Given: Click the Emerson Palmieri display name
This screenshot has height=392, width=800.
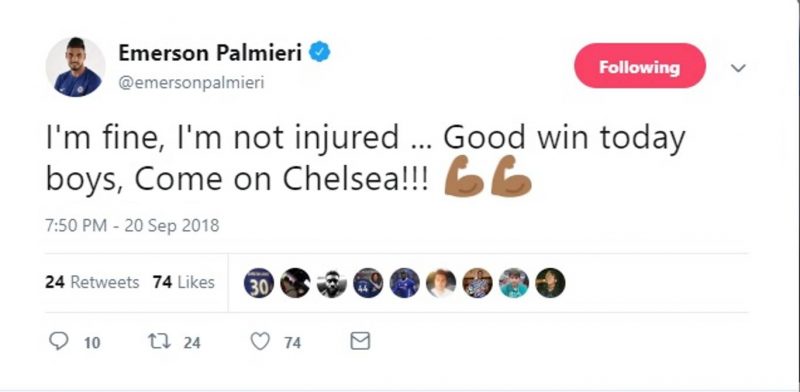Looking at the screenshot, I should pyautogui.click(x=210, y=52).
